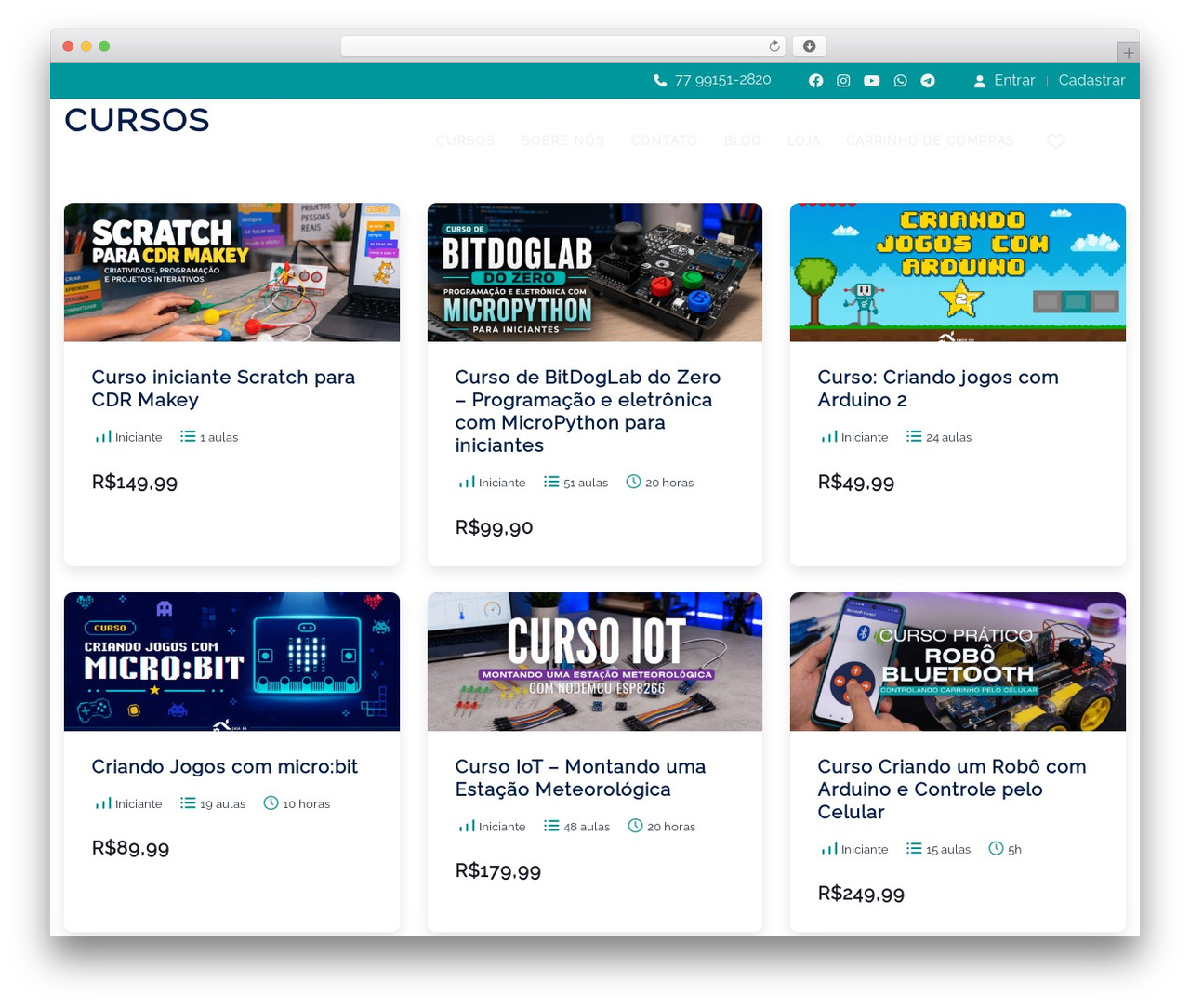Open the wishlist heart icon
Screen dimensions: 1190x1008
[1056, 141]
